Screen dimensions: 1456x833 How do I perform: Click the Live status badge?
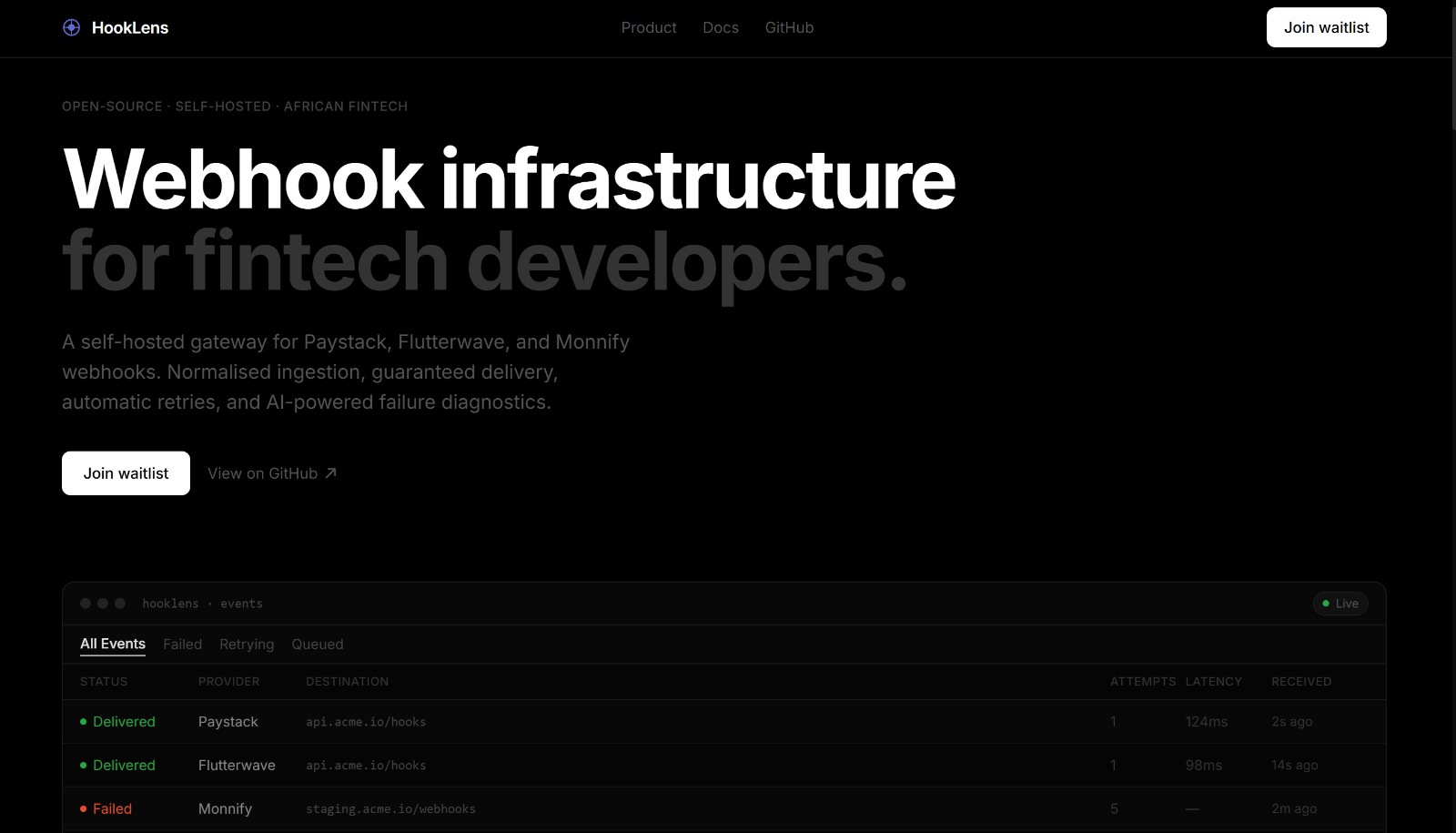tap(1340, 604)
